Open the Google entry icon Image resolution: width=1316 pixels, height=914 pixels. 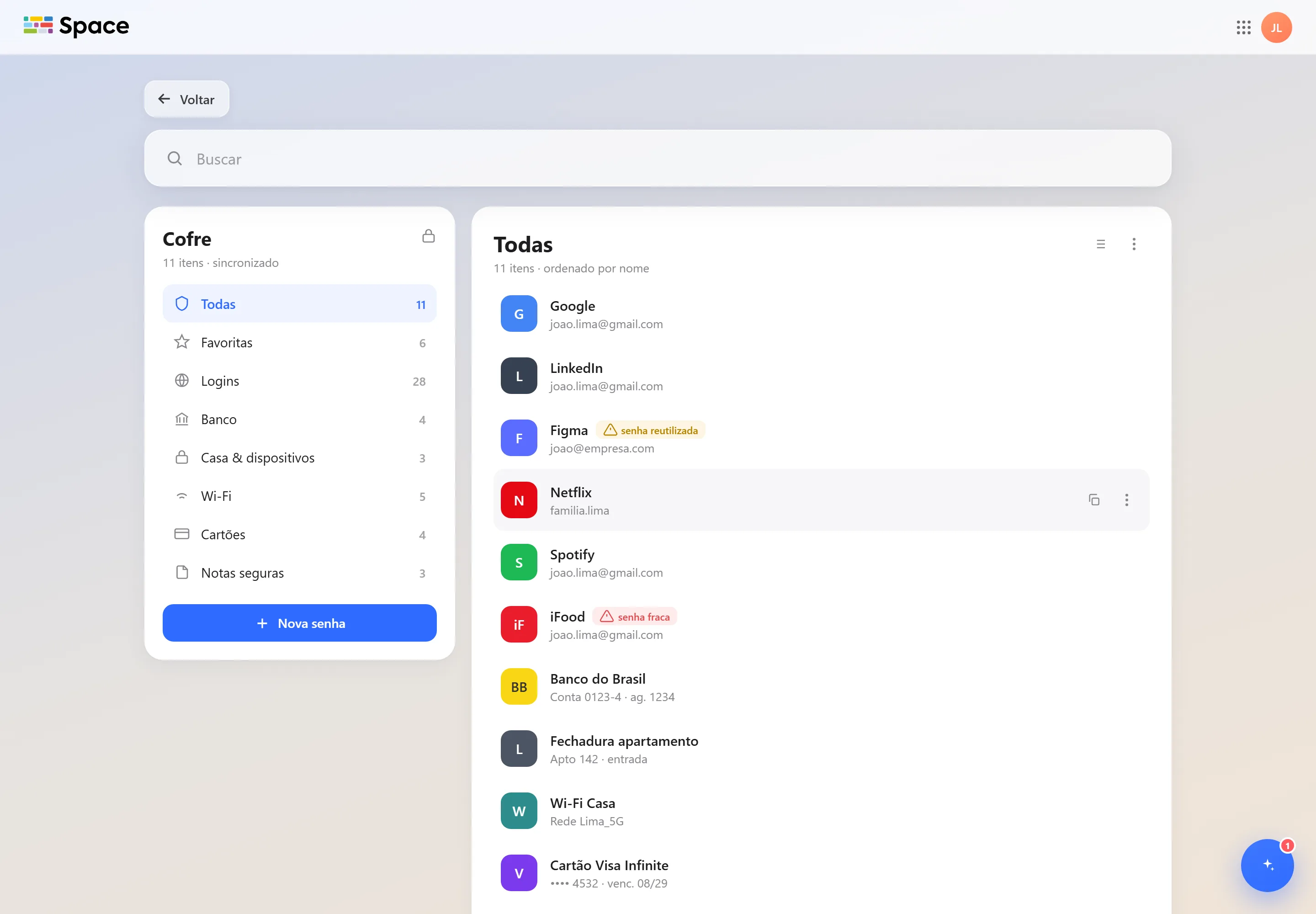tap(519, 314)
